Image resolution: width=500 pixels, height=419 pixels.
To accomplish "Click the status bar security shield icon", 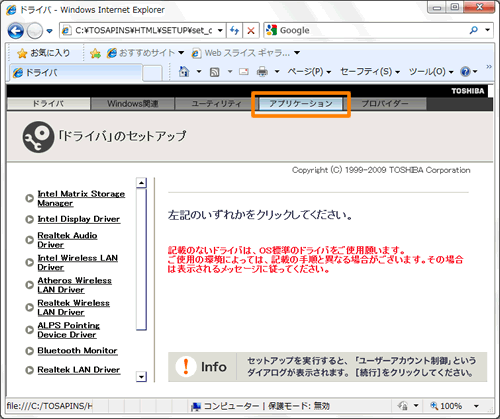I will tap(403, 406).
